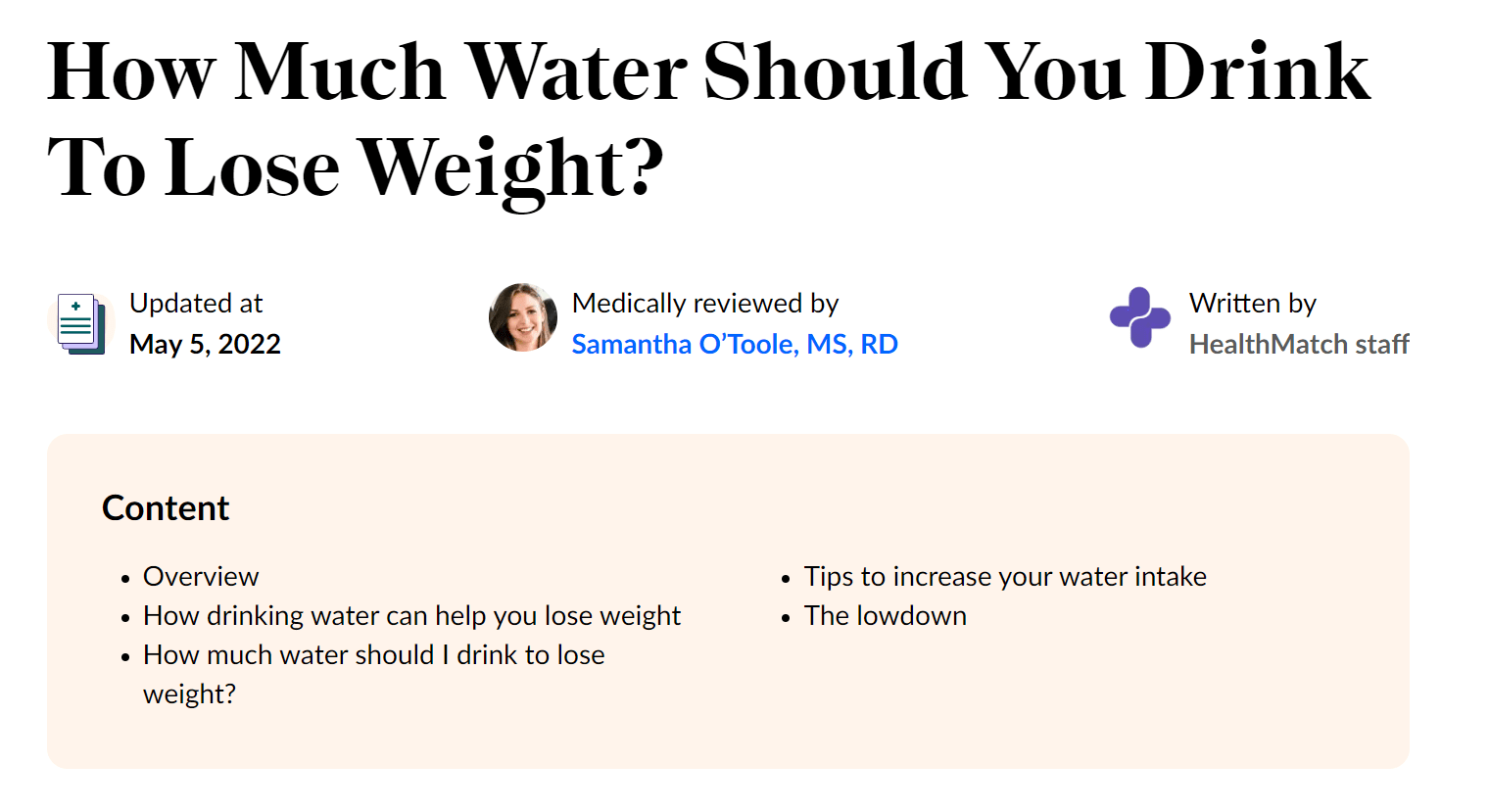Click the Updated at label
The image size is (1489, 812).
(x=196, y=304)
